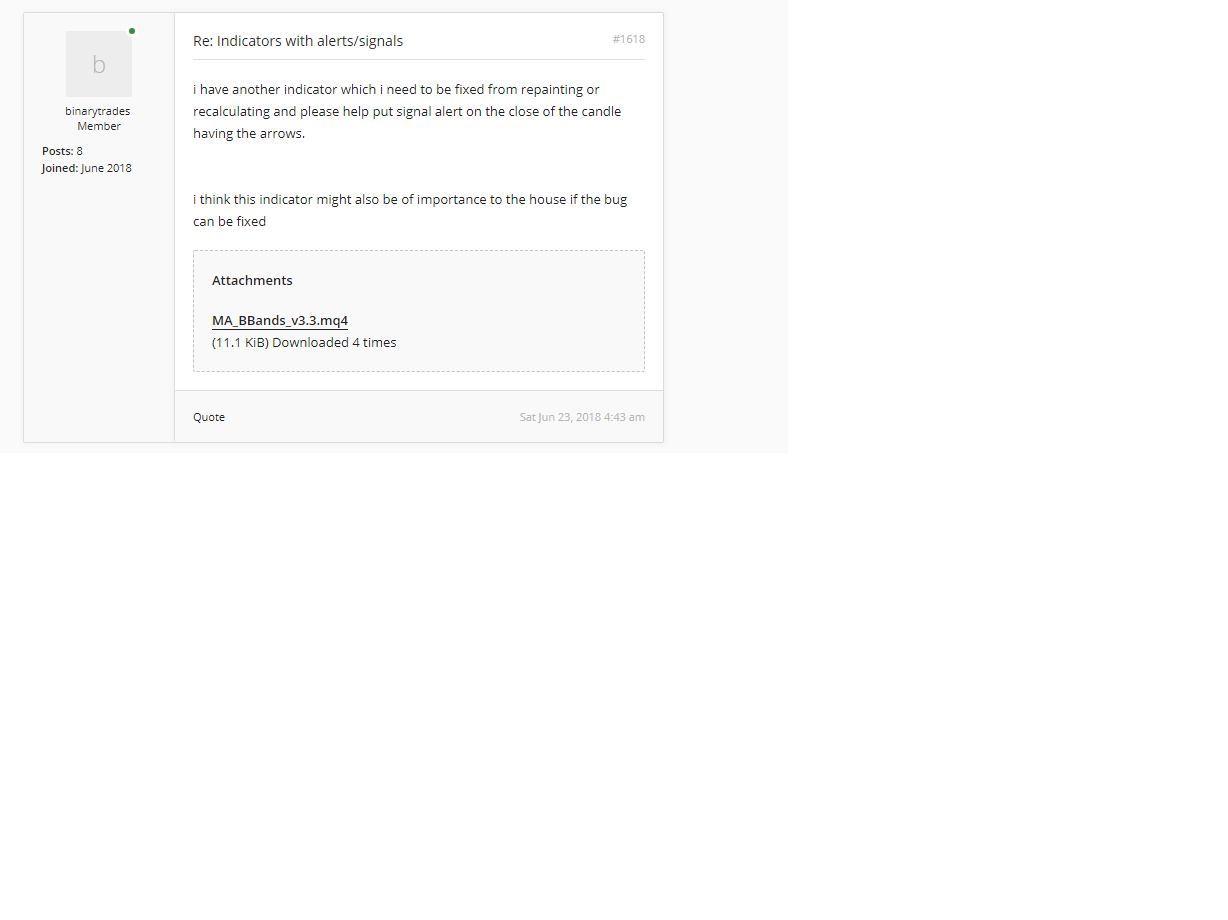Click the Member rank label
Screen dimensions: 1228x920
coord(99,126)
